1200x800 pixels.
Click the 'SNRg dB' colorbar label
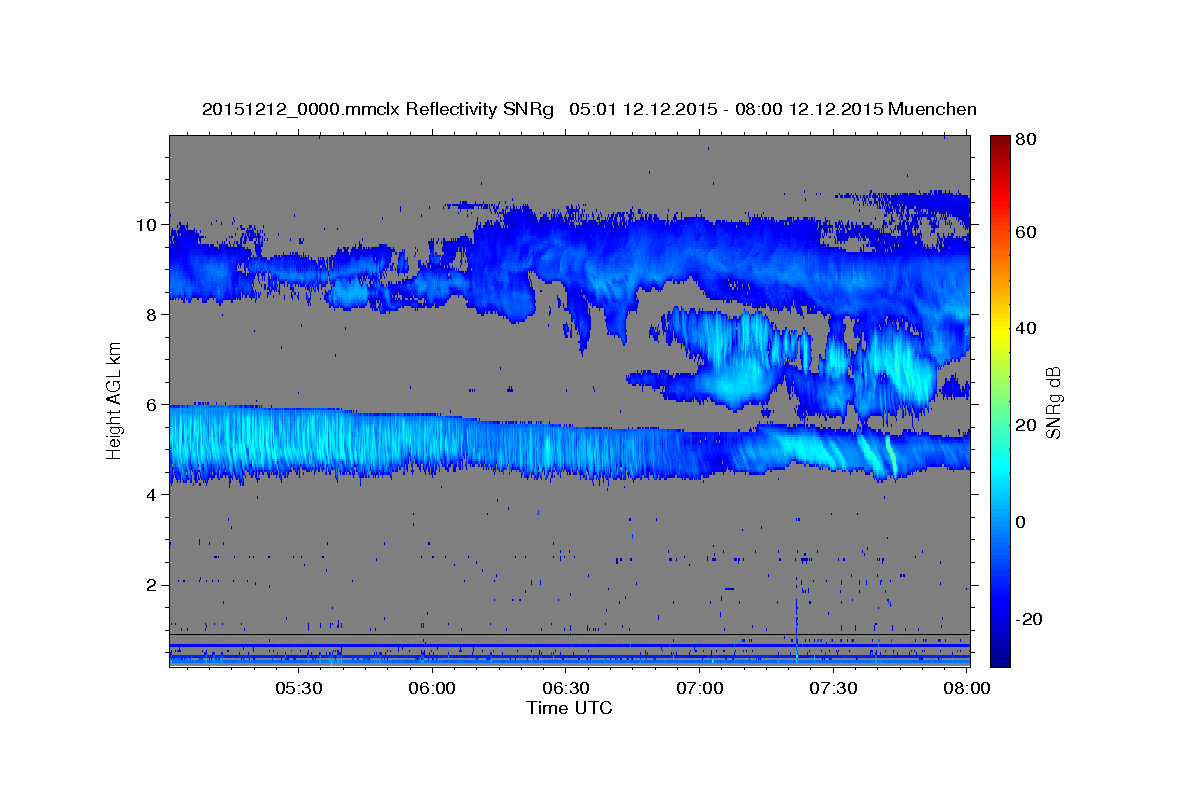1052,402
